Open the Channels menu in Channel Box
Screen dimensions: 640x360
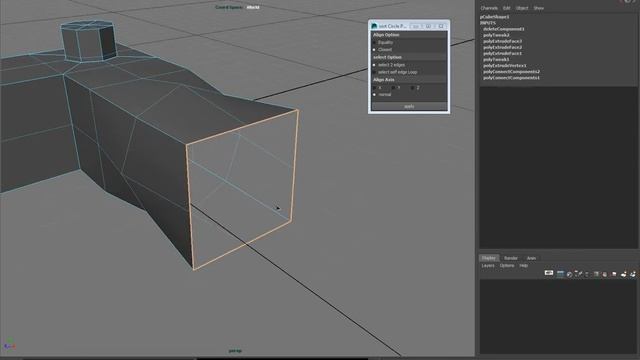click(489, 8)
